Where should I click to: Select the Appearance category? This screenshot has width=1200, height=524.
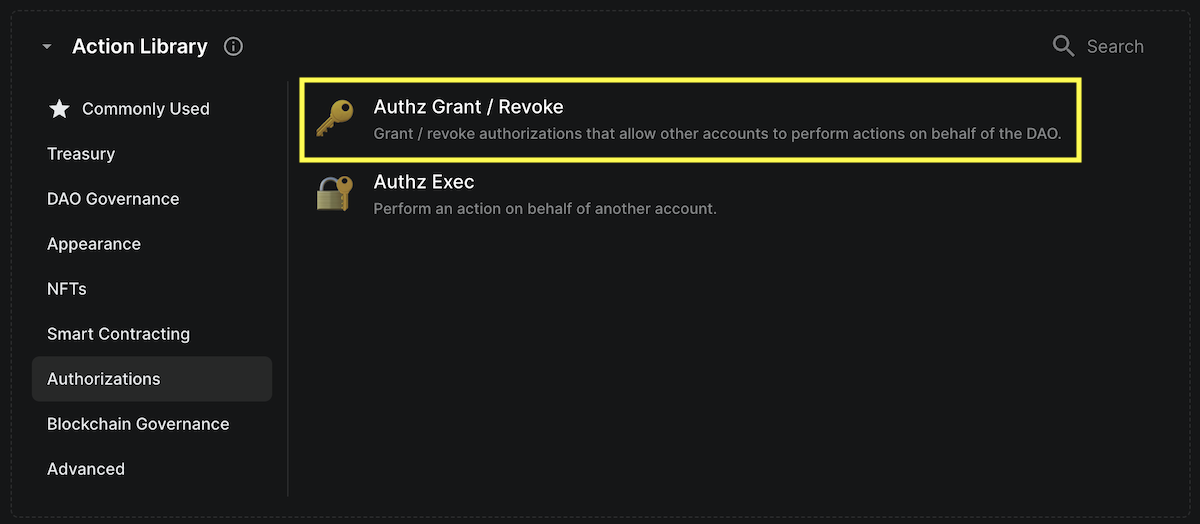click(94, 244)
